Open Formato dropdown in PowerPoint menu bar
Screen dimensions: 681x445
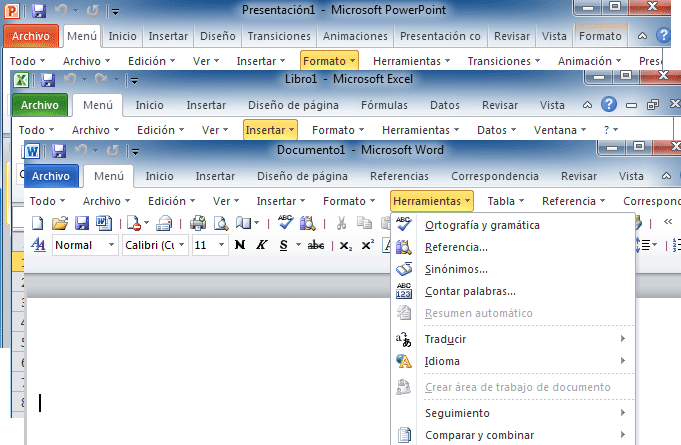click(329, 61)
